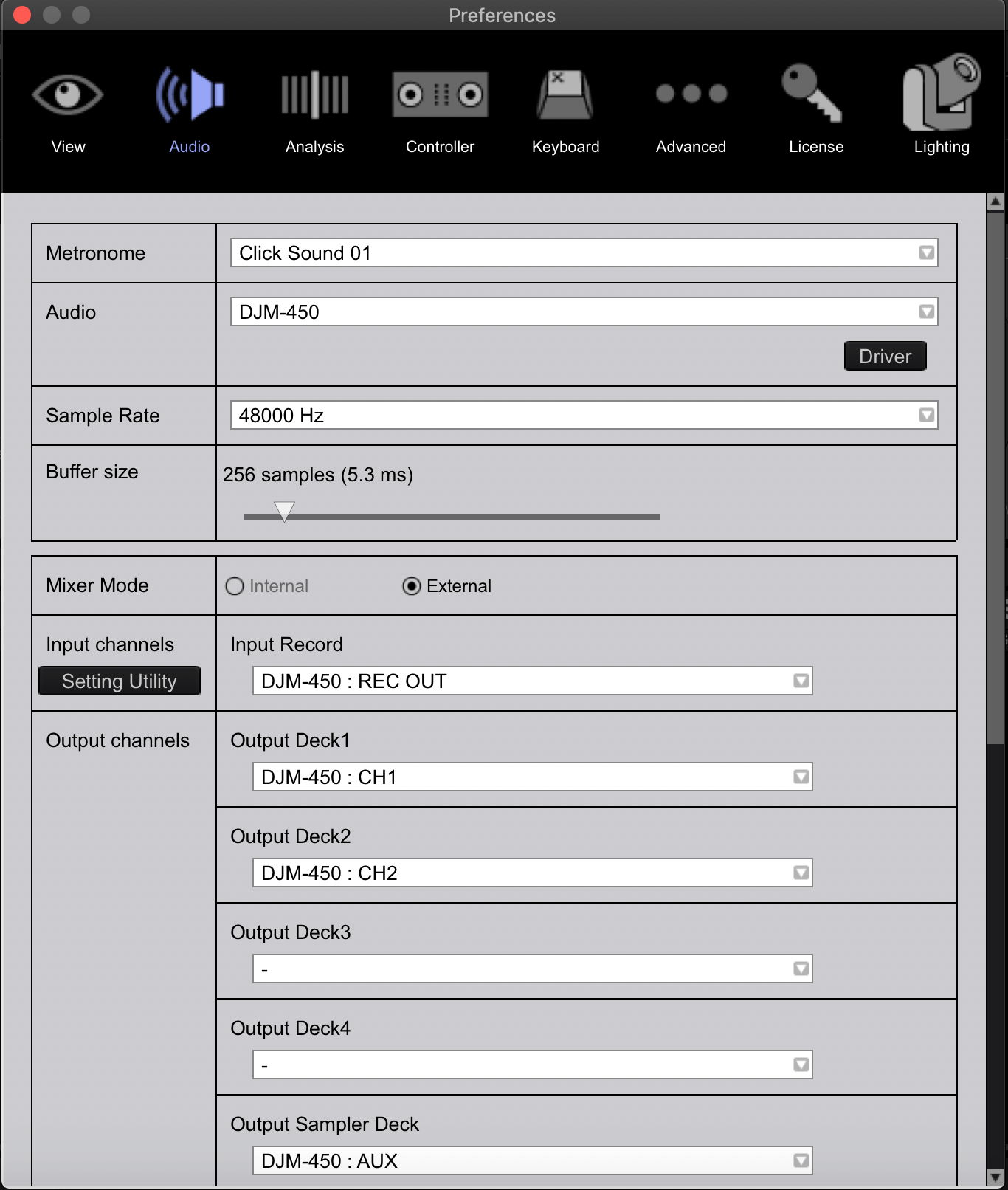Open the Audio device DJM-450 dropdown
This screenshot has height=1190, width=1008.
point(926,312)
